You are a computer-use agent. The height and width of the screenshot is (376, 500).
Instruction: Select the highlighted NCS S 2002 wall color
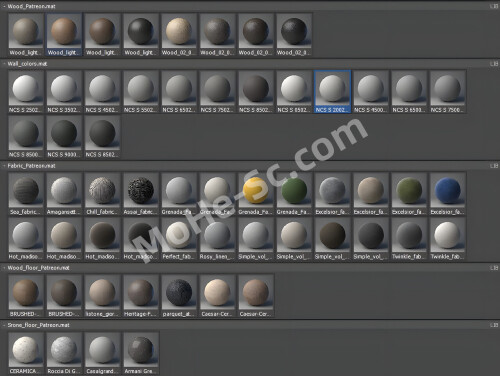click(332, 92)
